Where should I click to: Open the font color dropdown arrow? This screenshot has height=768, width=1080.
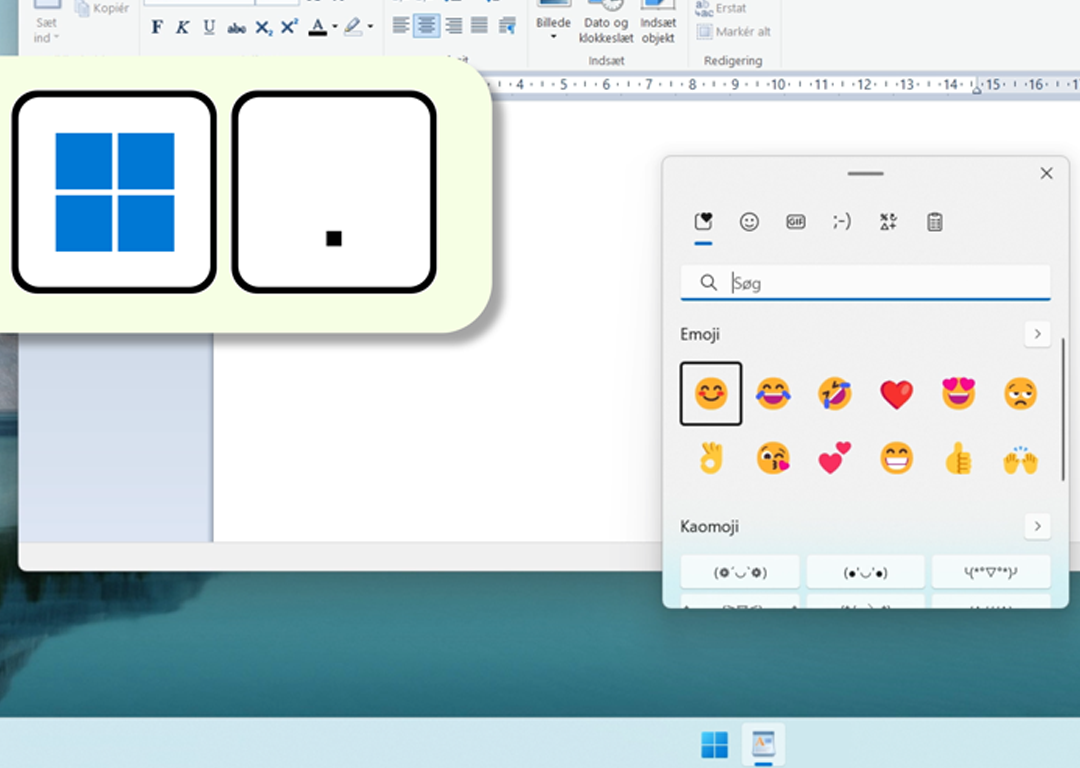pyautogui.click(x=335, y=27)
